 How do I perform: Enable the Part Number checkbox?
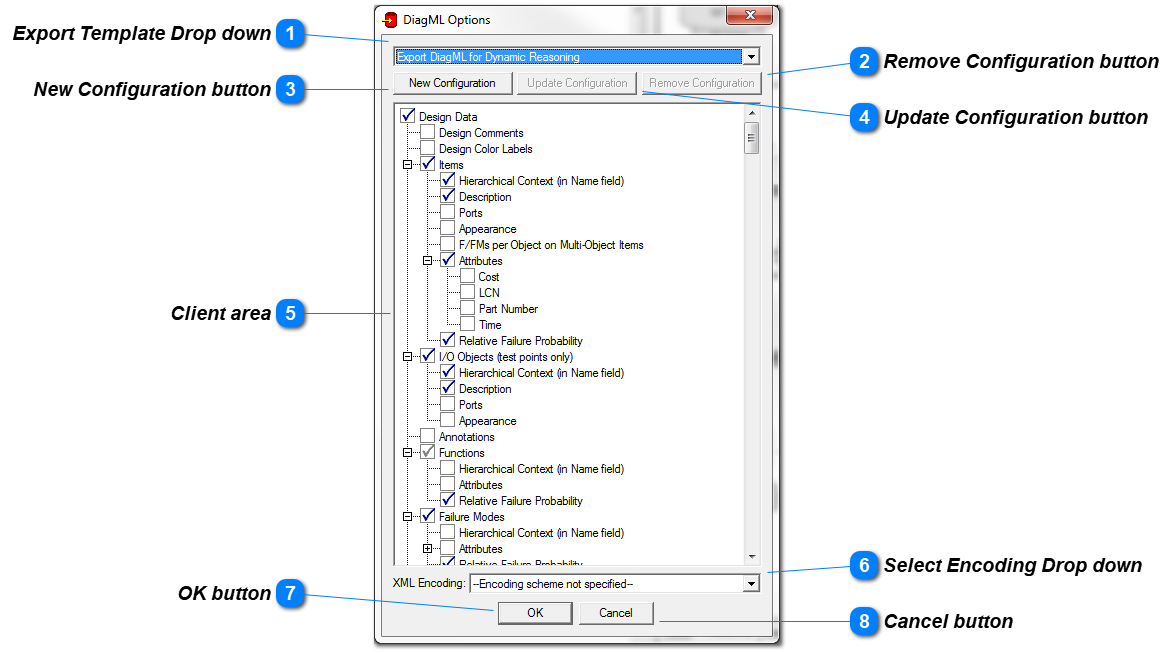(x=468, y=308)
